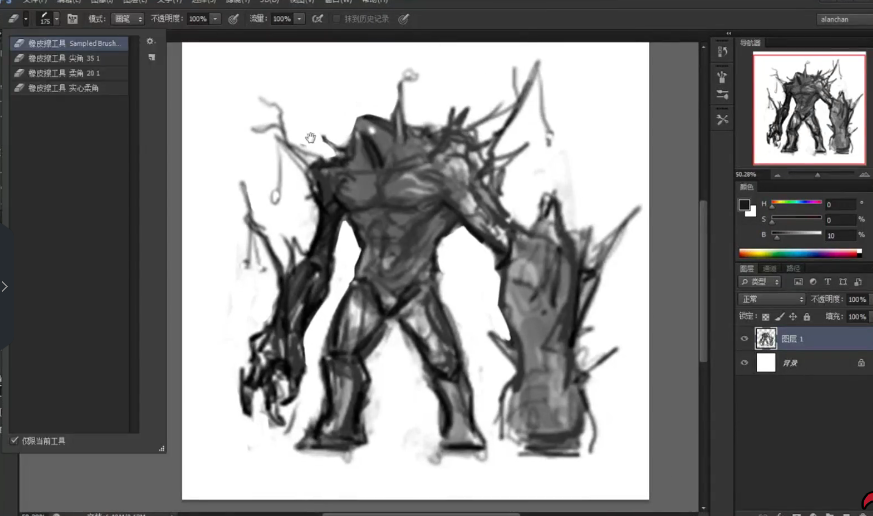
Task: Toggle tablet pressure controls opacity icon
Action: tap(233, 19)
